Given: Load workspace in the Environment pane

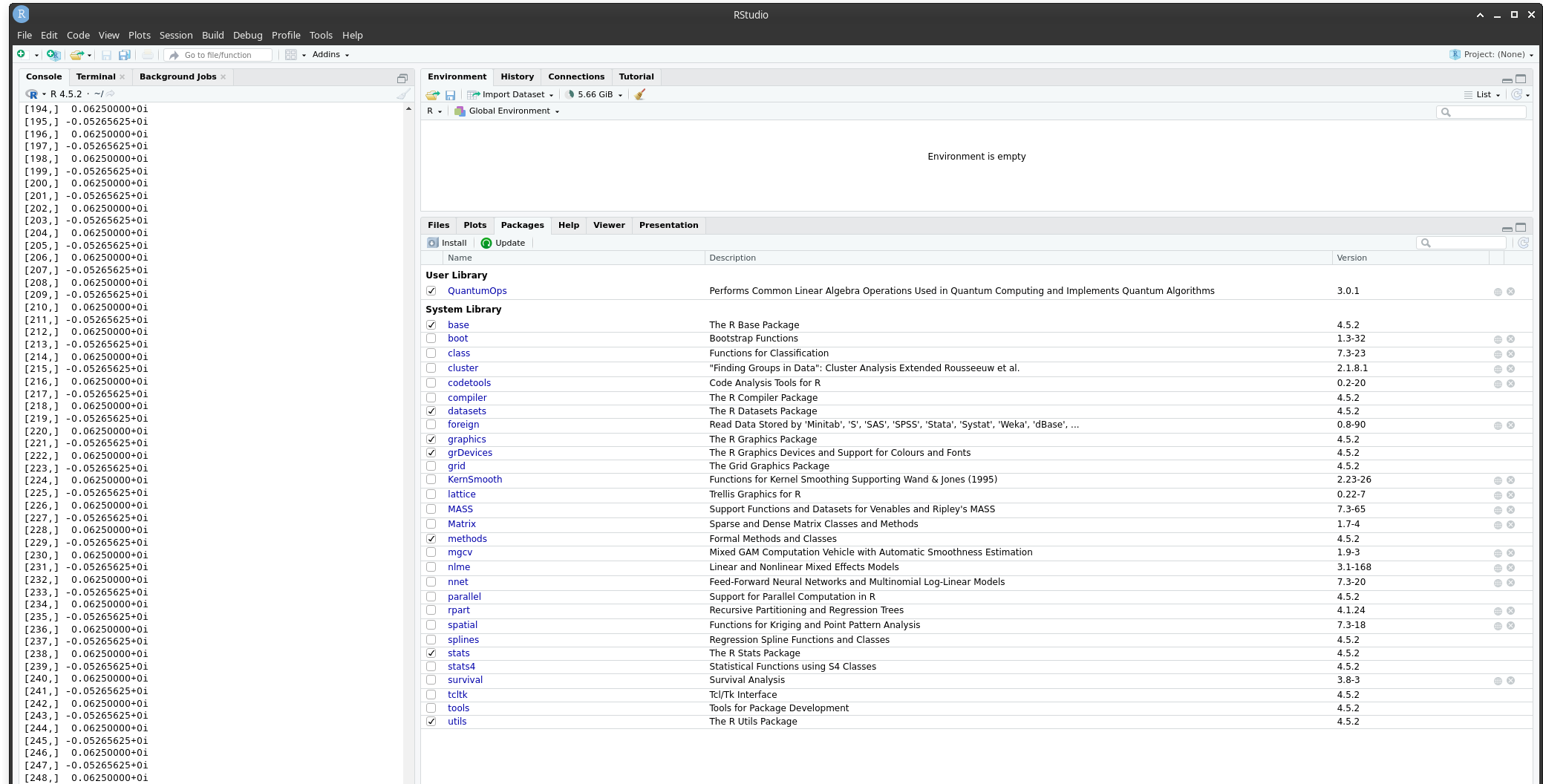Looking at the screenshot, I should [433, 94].
